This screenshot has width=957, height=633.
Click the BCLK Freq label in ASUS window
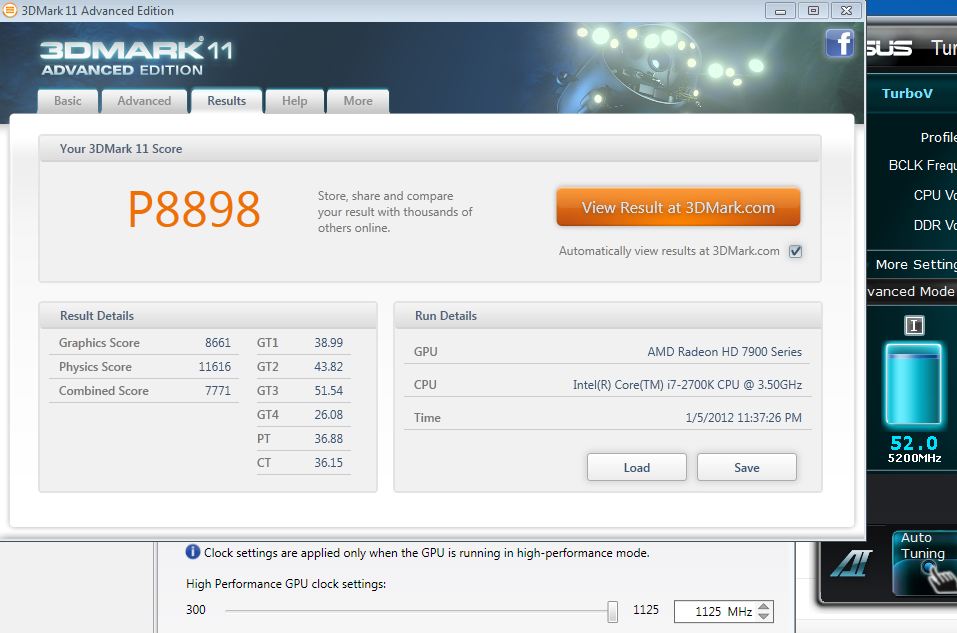(922, 165)
